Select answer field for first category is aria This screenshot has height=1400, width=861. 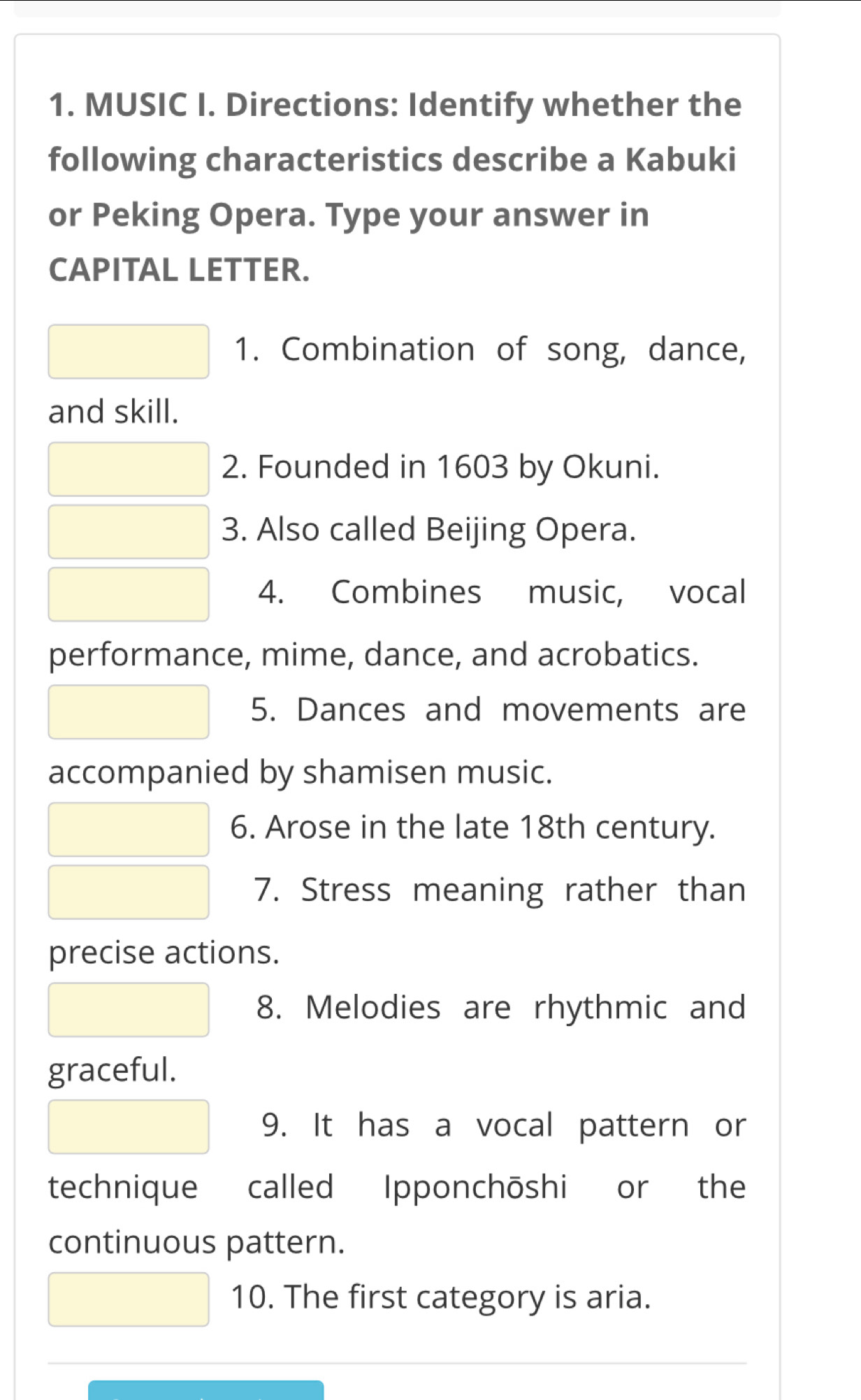tap(129, 1299)
